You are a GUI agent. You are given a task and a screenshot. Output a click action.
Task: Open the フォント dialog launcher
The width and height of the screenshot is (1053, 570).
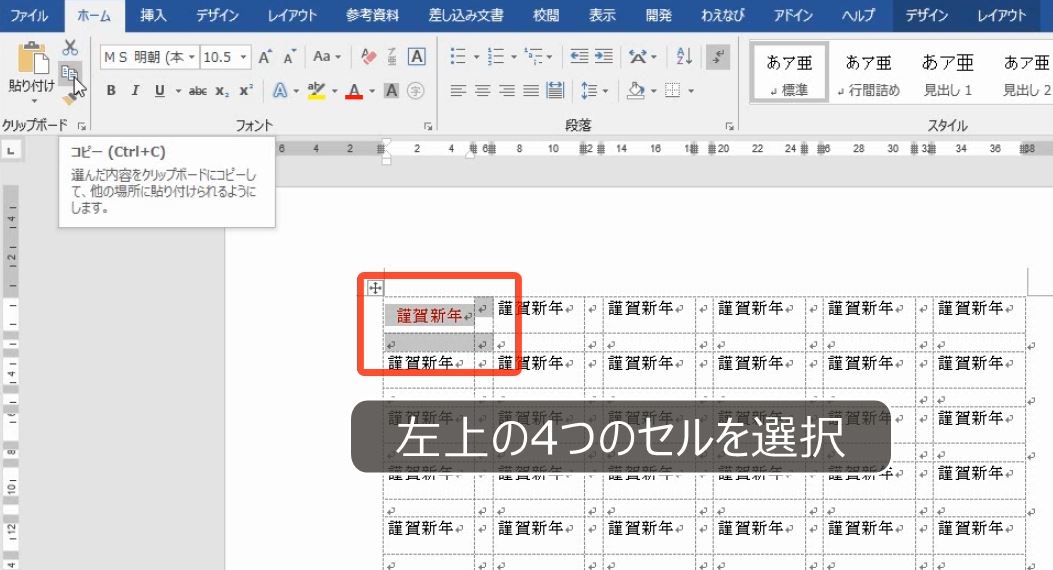point(428,126)
